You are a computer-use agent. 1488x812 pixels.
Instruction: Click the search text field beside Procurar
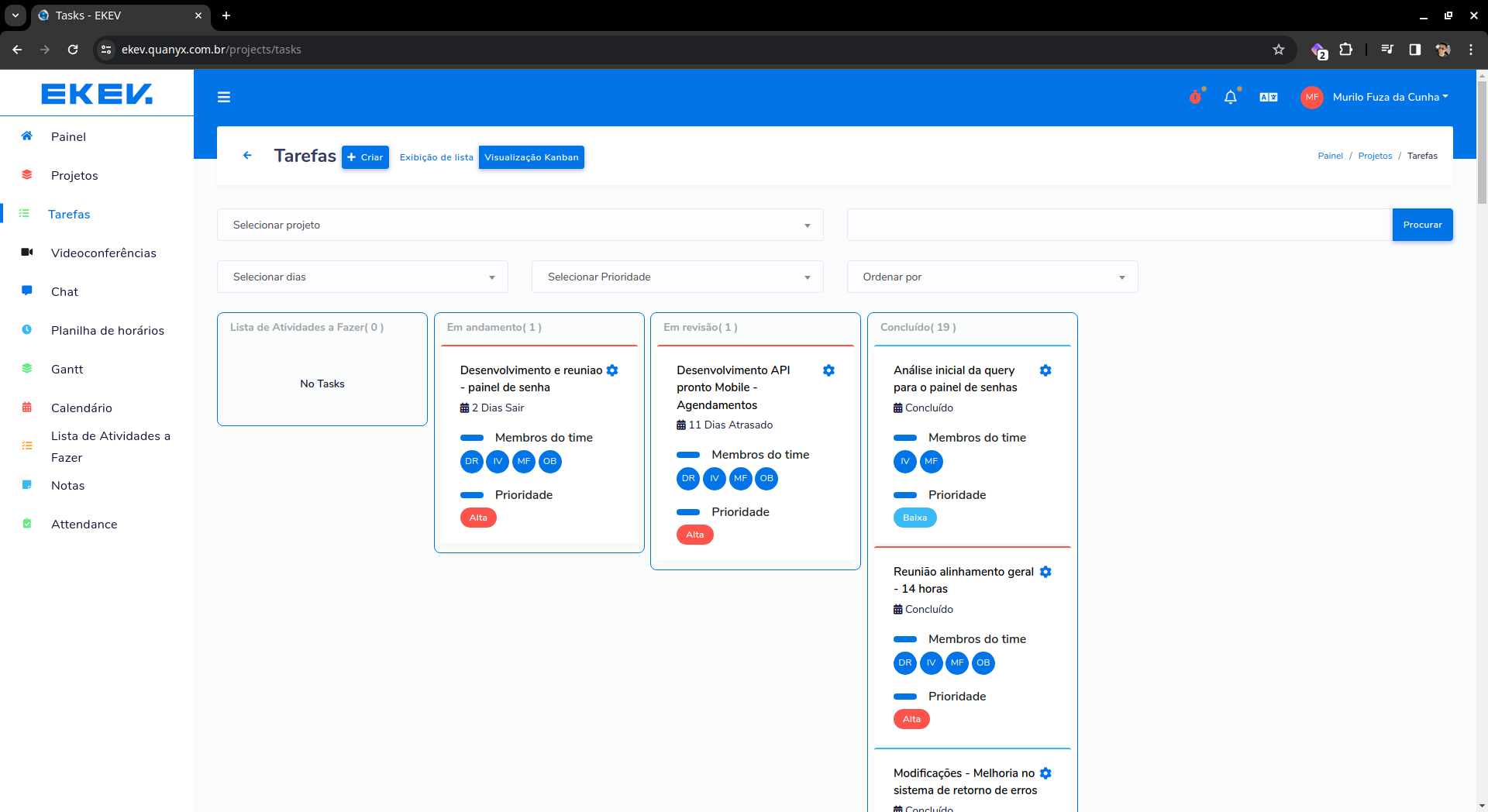[x=1119, y=225]
